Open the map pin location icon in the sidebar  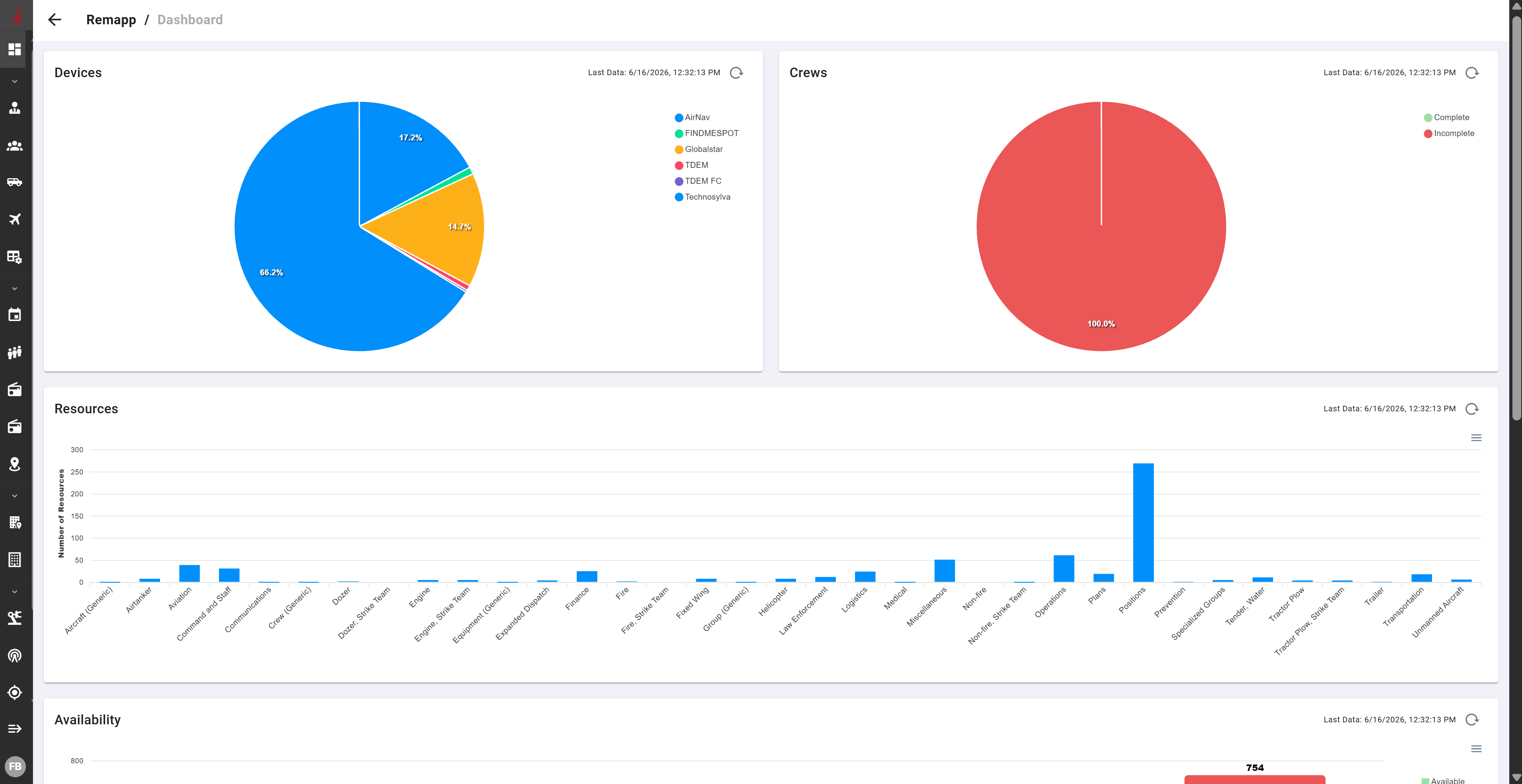point(15,464)
